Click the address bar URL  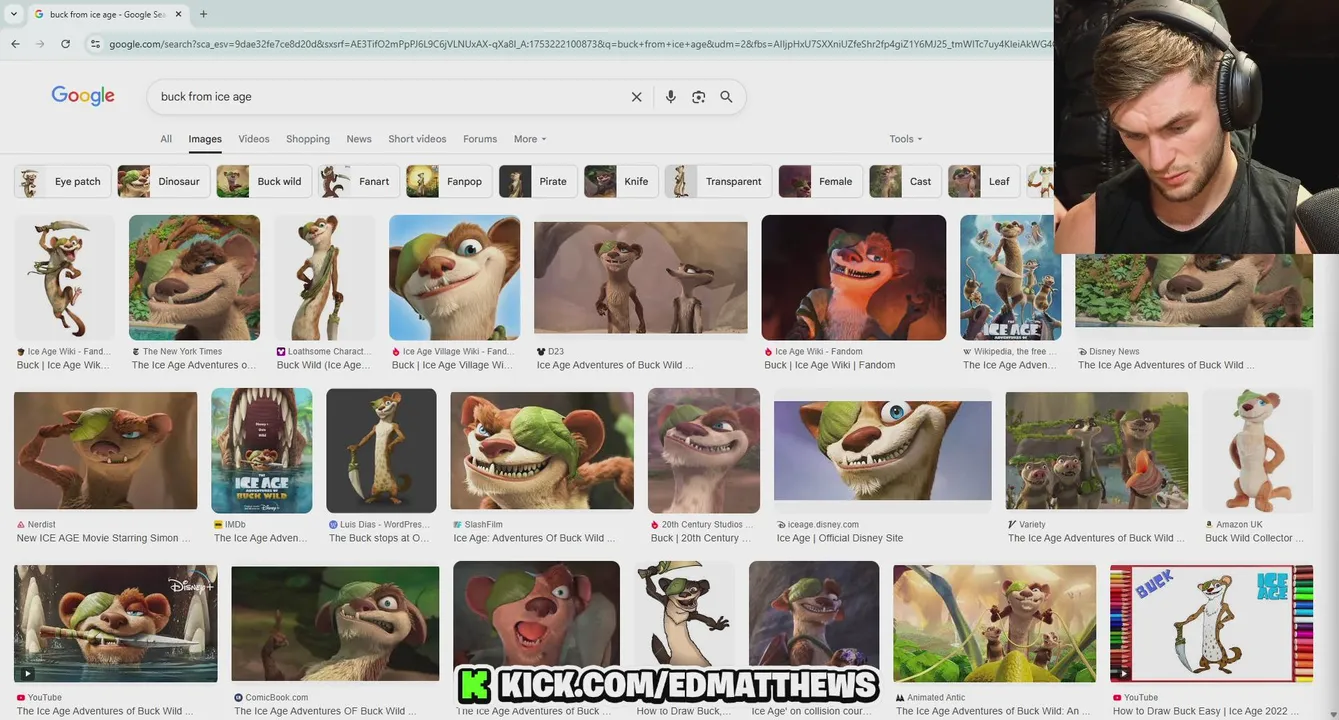(x=580, y=44)
